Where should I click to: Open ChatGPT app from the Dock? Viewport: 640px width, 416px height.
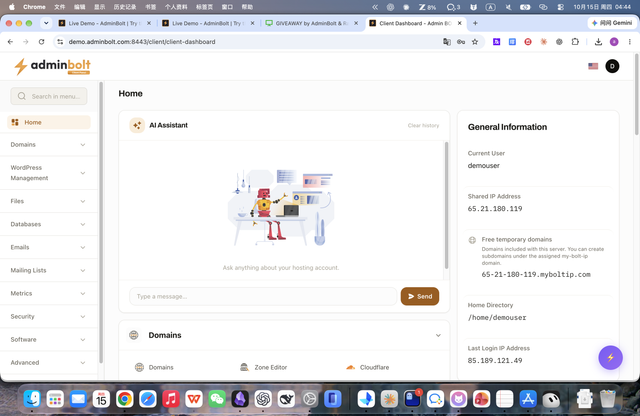point(263,398)
